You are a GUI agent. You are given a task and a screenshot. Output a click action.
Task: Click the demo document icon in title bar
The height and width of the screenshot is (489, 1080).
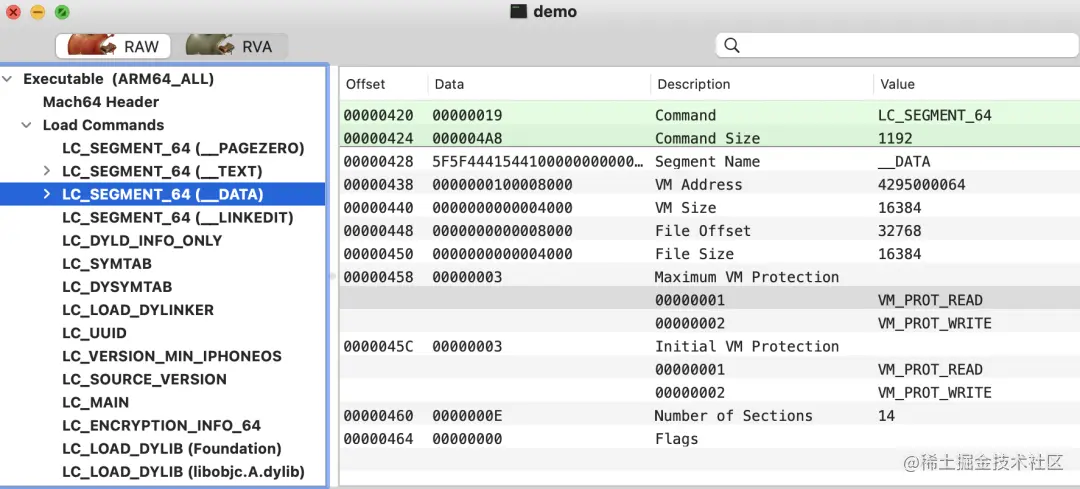click(518, 12)
